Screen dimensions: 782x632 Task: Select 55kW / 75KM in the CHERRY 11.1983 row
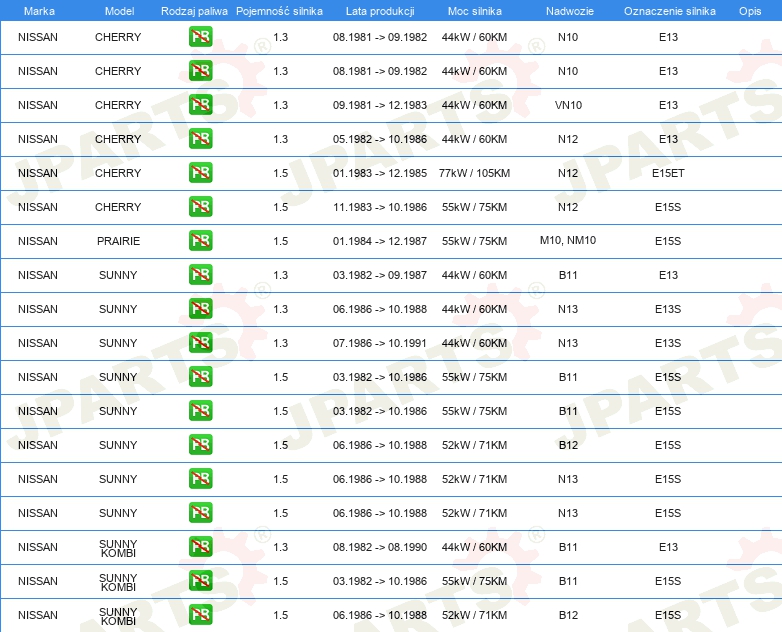click(x=474, y=207)
